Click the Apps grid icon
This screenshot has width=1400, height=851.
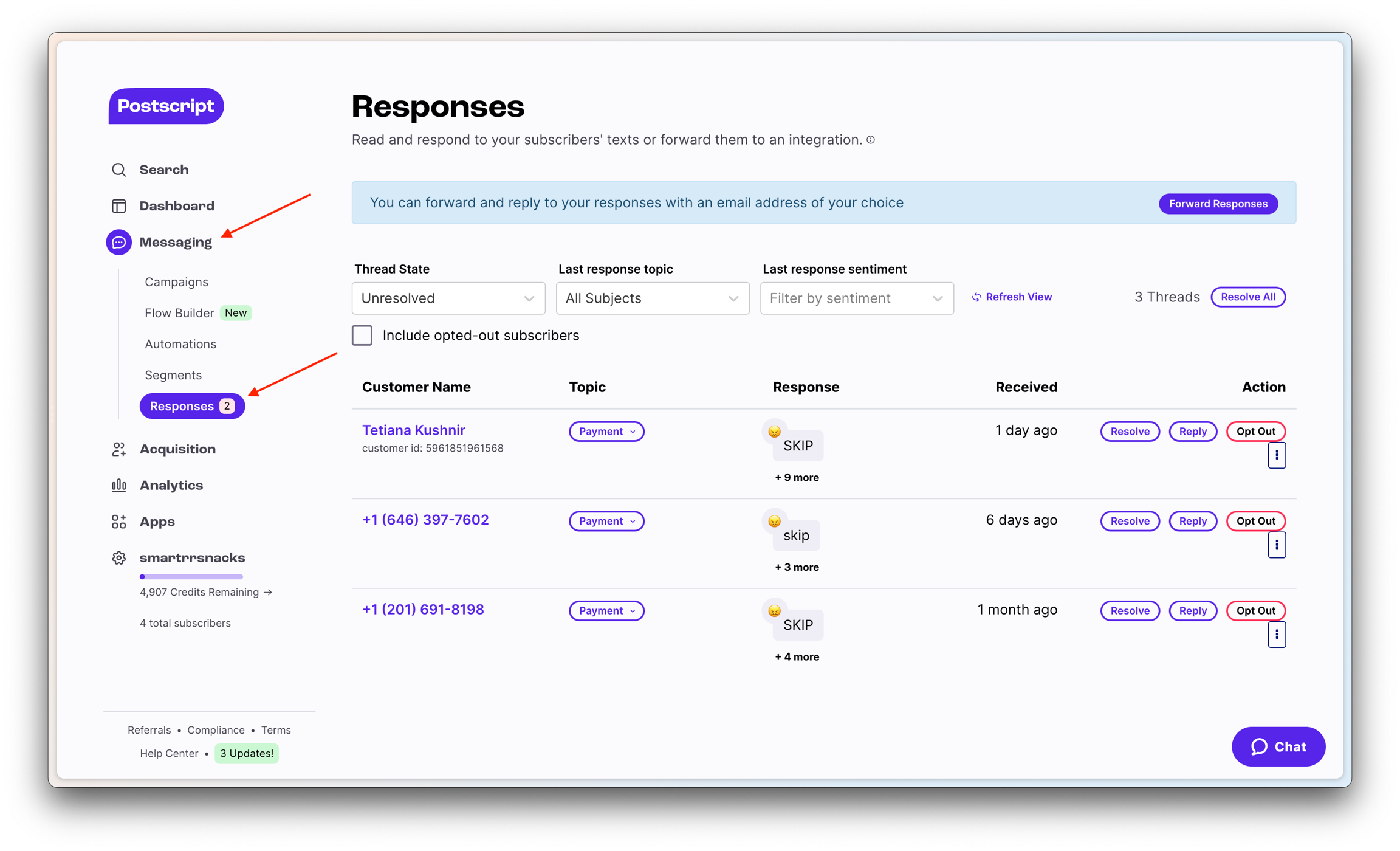118,522
